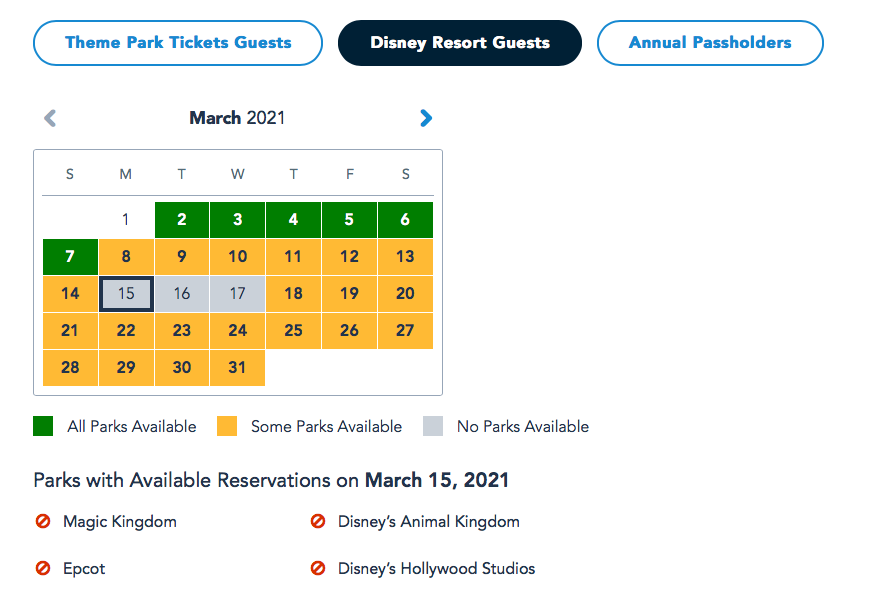Click the gray No Parks Available swatch
The height and width of the screenshot is (603, 881).
(433, 426)
